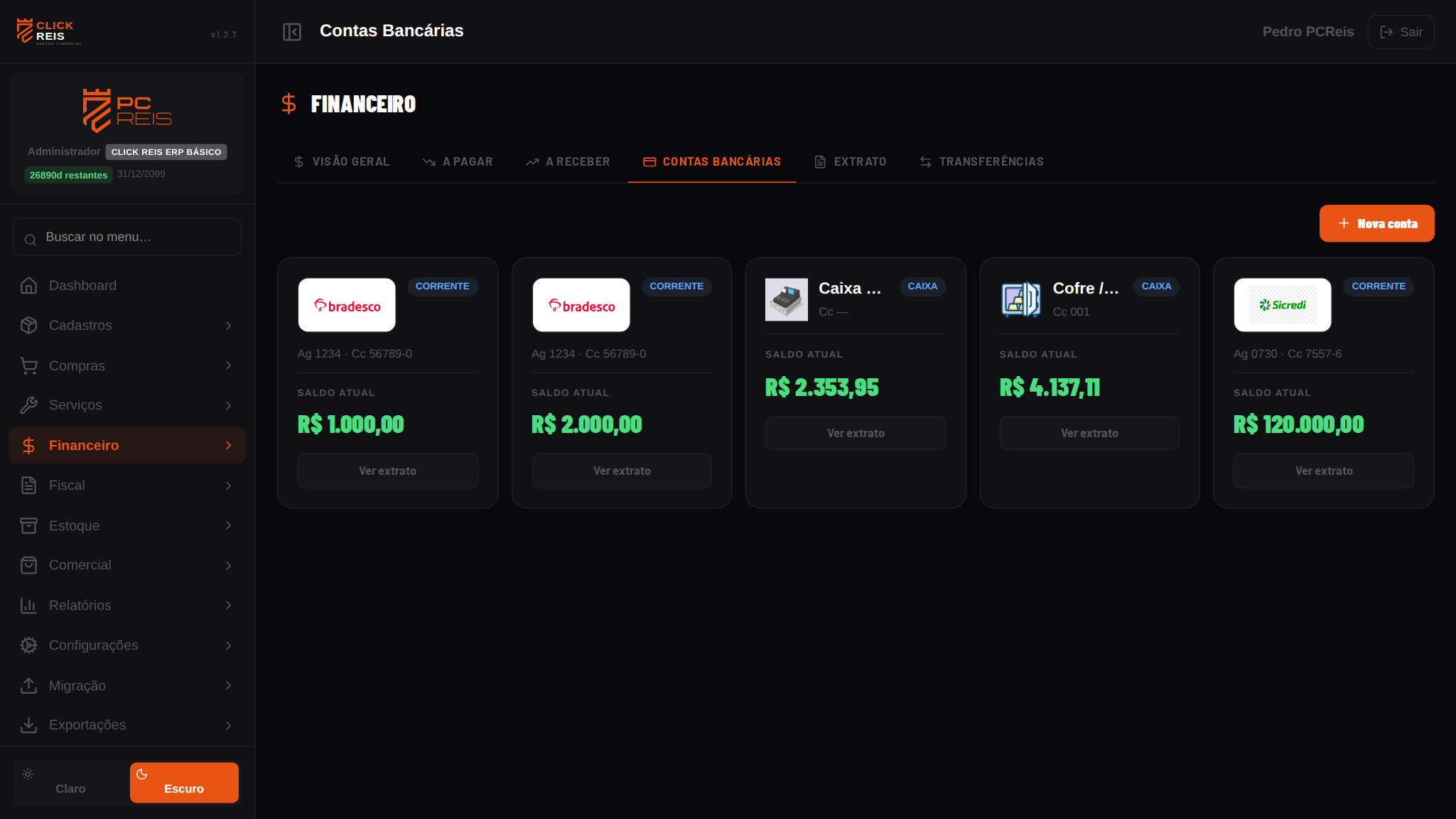Create a new account with Nova conta

pyautogui.click(x=1376, y=223)
